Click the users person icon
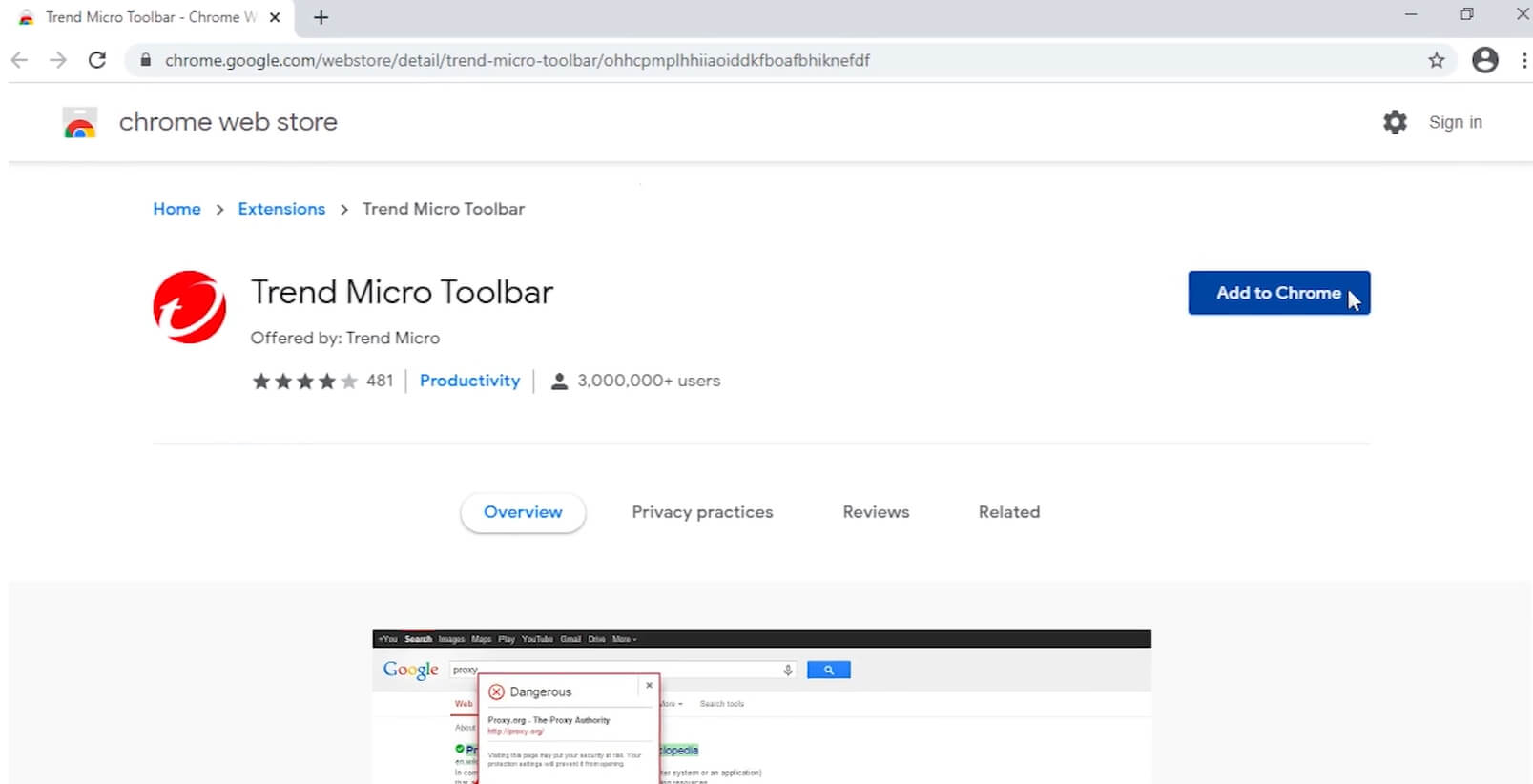The width and height of the screenshot is (1533, 784). (560, 382)
